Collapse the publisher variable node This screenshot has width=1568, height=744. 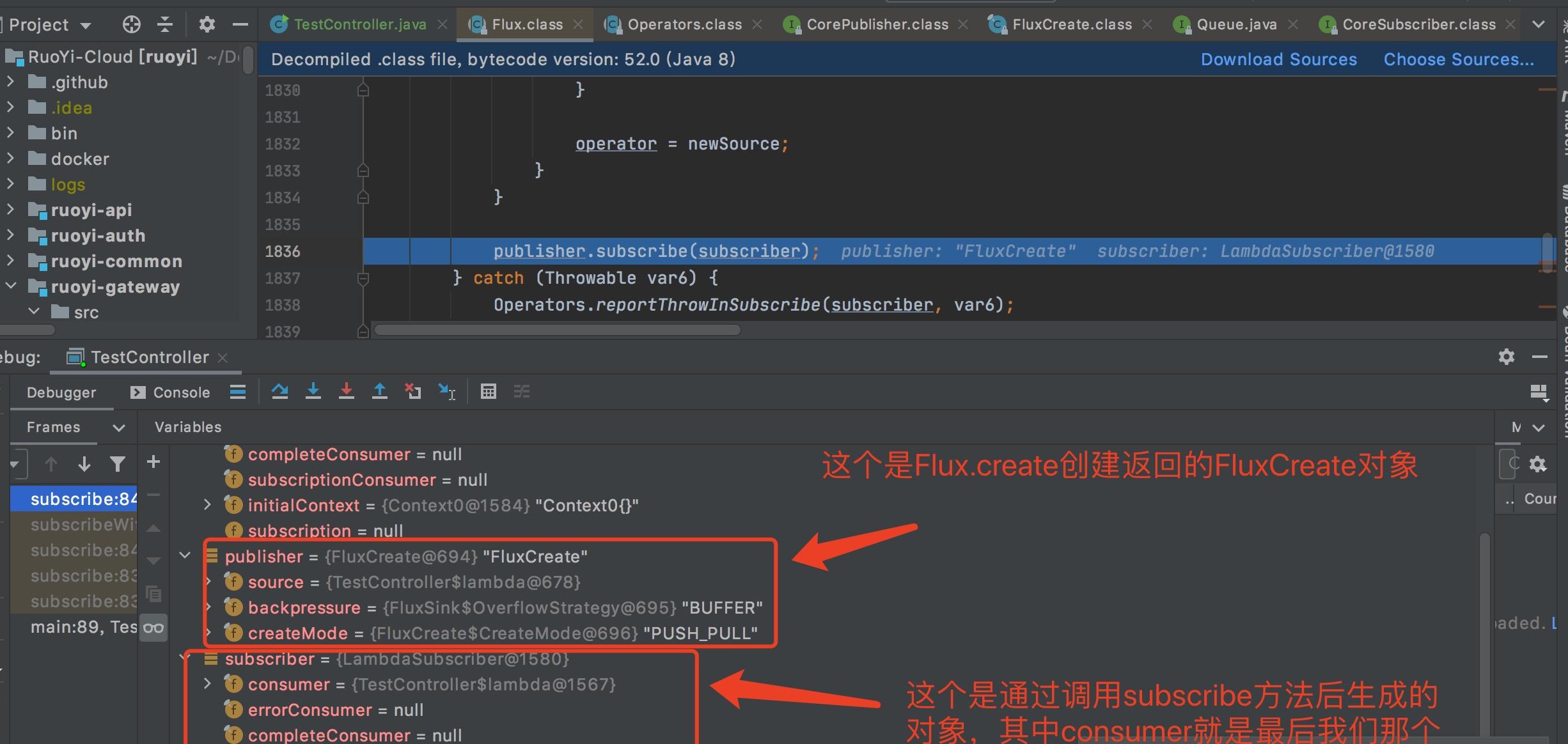click(x=185, y=555)
